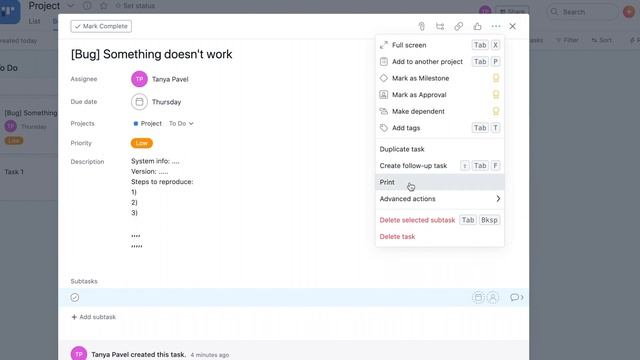Click the Project name chip
Viewport: 640px width, 360px height.
[148, 123]
